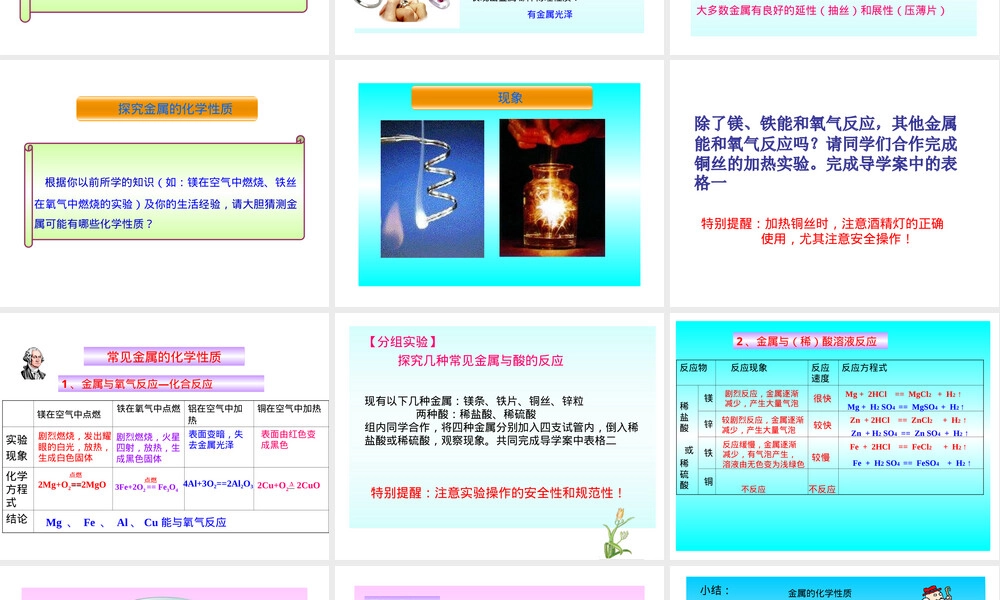Select the conclusion Mg、Fe、Al、Cu能与氧气反应
This screenshot has height=600, width=1000.
pyautogui.click(x=136, y=522)
